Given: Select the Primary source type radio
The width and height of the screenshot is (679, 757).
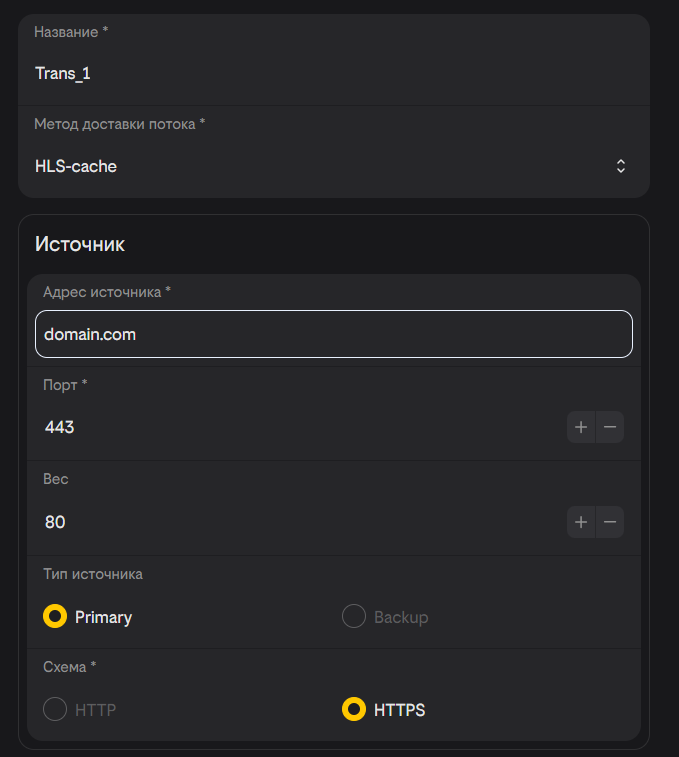Looking at the screenshot, I should point(55,617).
